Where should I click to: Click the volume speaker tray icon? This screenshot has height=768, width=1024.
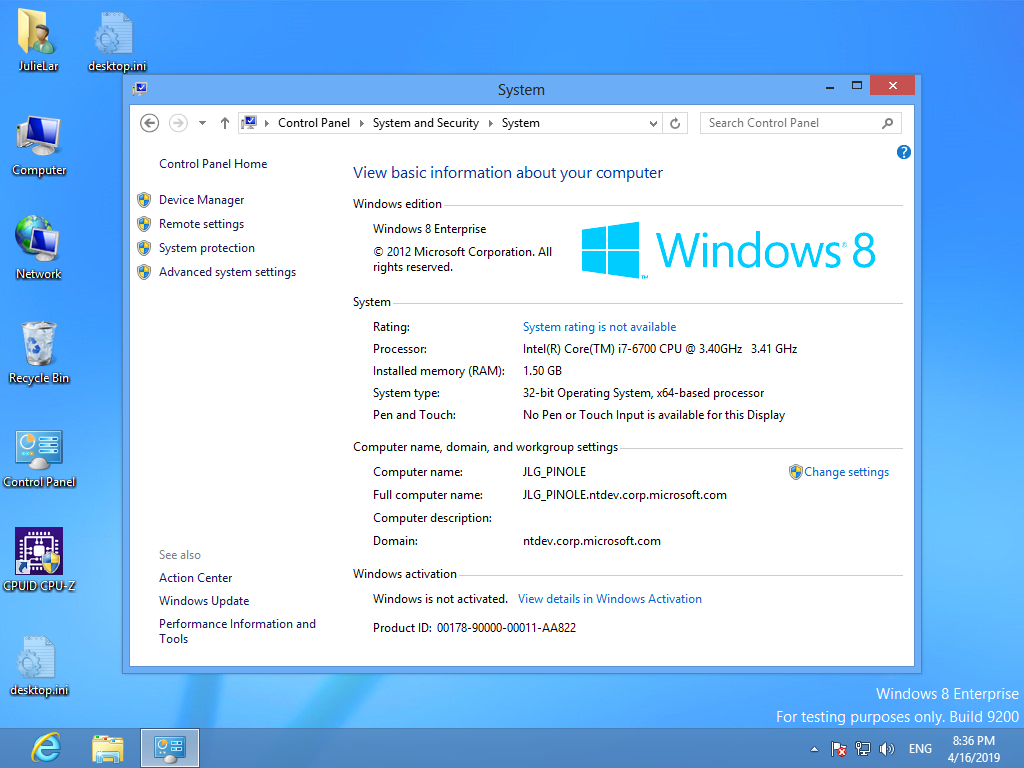pyautogui.click(x=886, y=749)
